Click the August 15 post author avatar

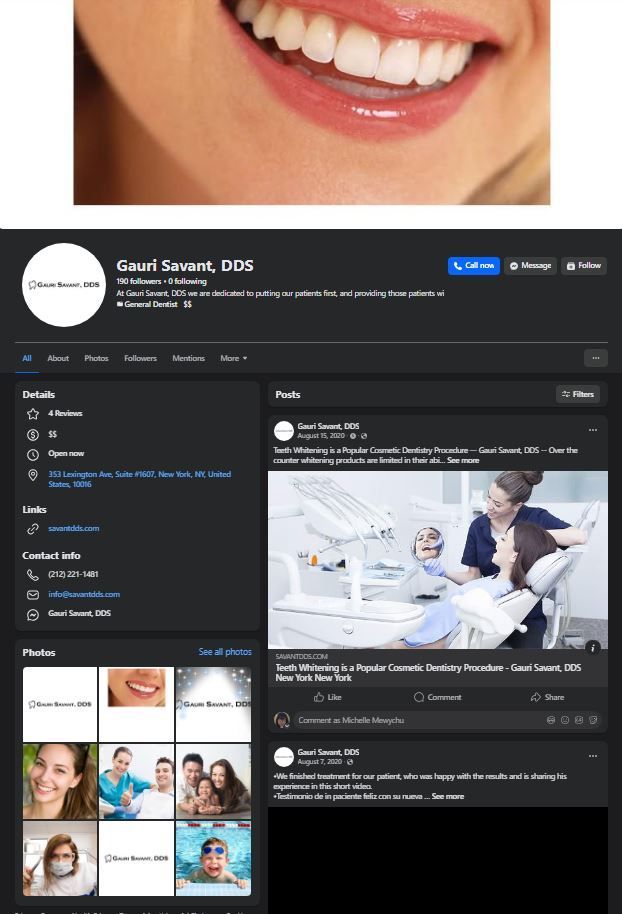(283, 431)
